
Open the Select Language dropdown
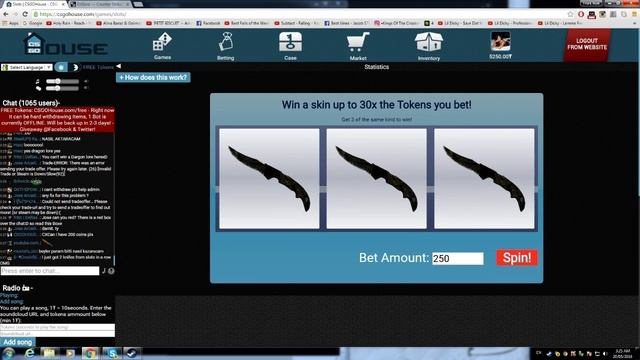(27, 67)
